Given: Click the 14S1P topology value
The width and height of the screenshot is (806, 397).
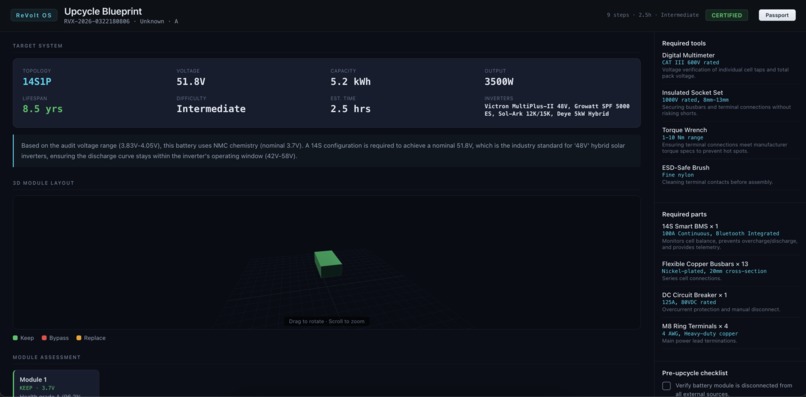Looking at the screenshot, I should [36, 82].
